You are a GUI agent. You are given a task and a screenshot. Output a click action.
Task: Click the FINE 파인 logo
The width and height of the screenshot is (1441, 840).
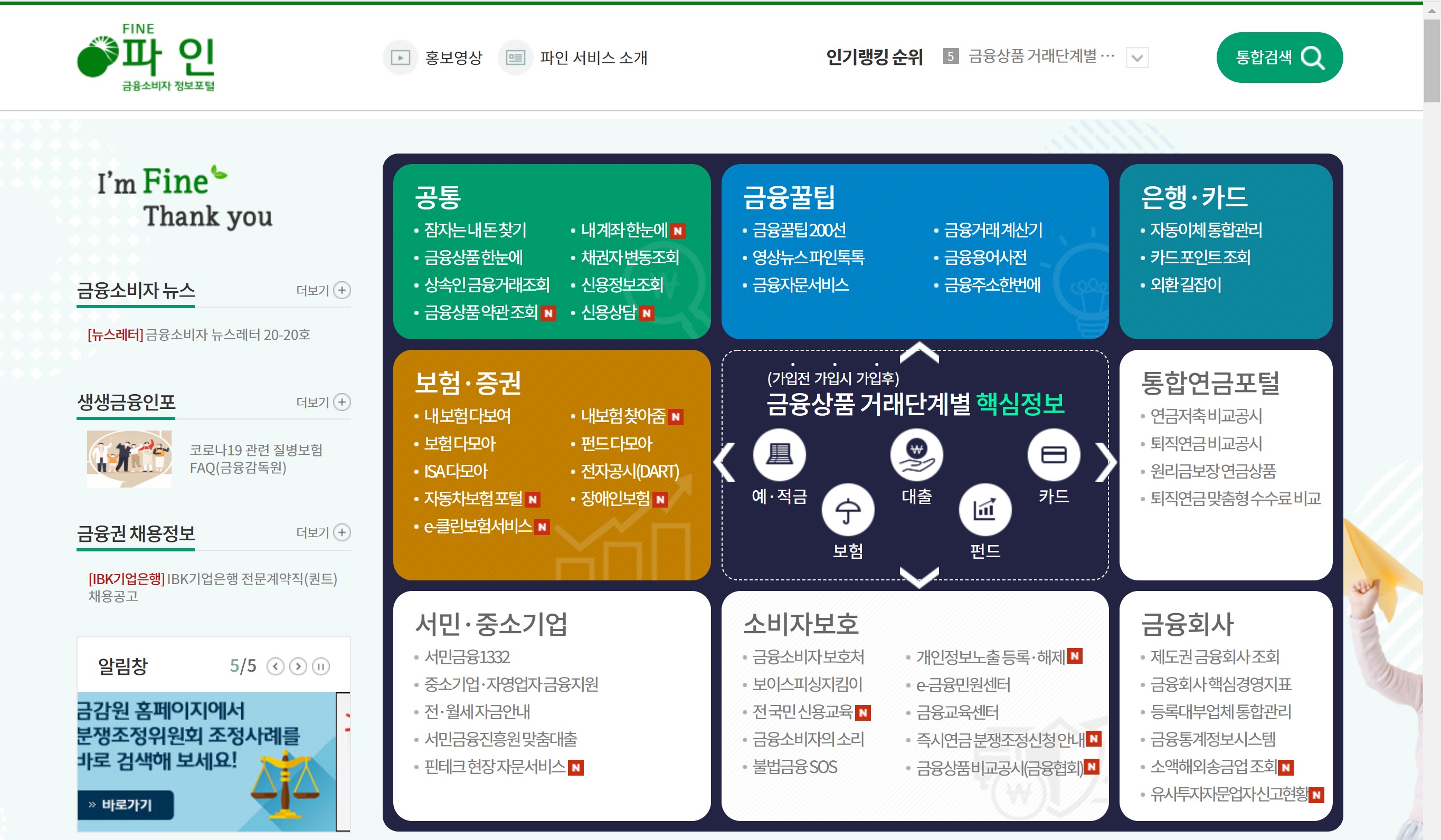146,58
